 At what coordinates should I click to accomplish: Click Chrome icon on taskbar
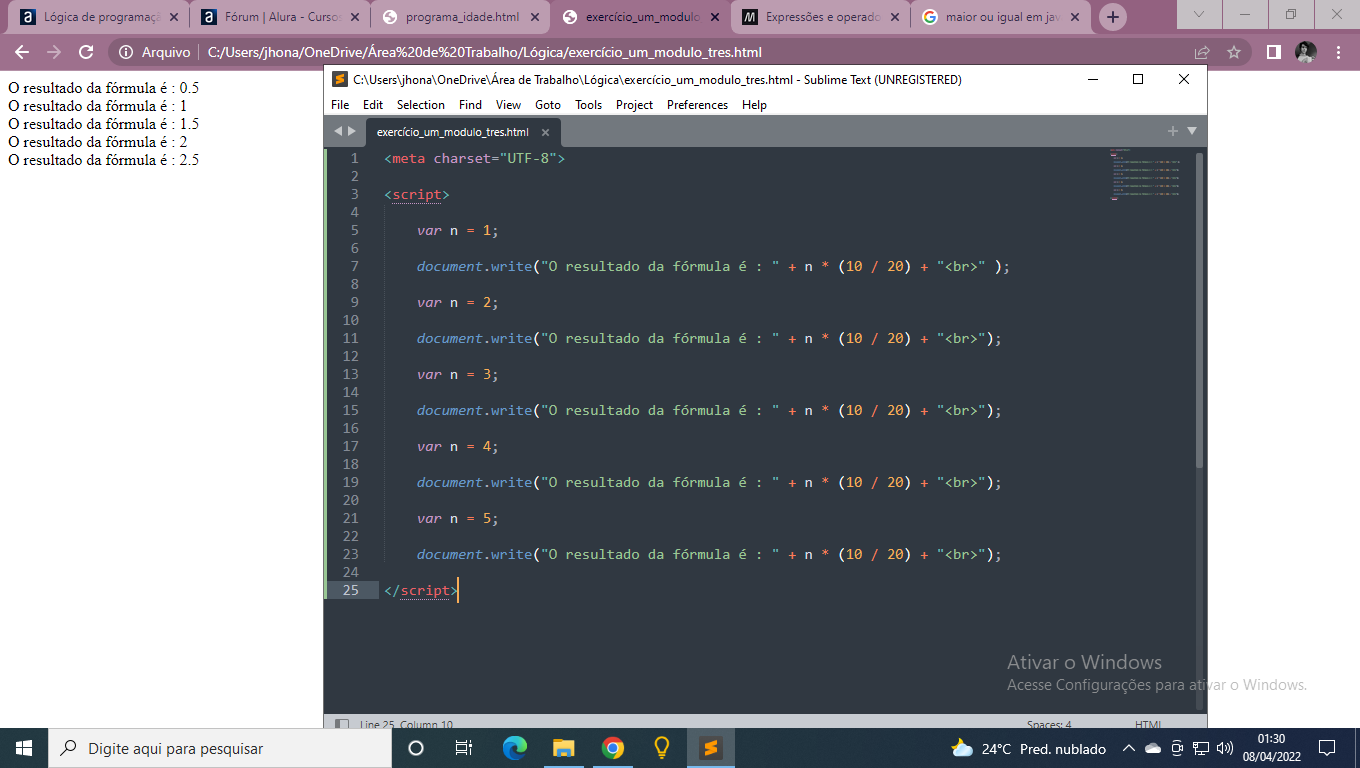(x=612, y=748)
